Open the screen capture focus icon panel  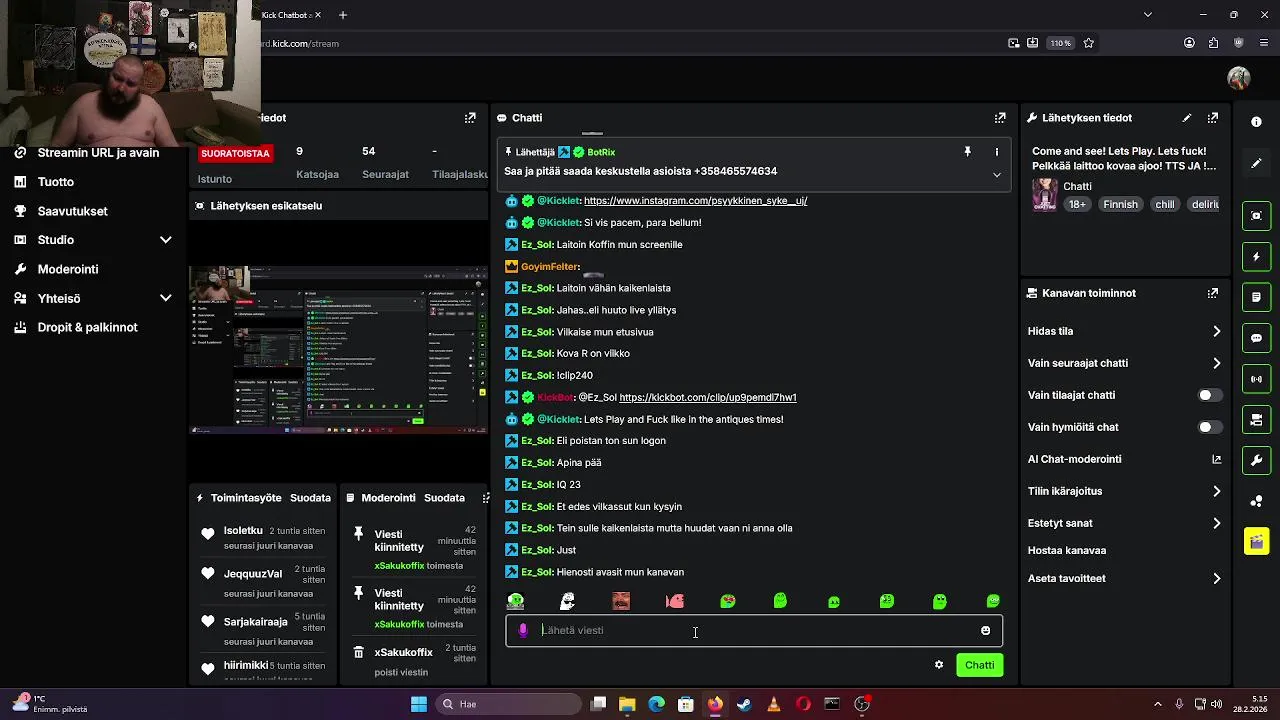[1256, 216]
